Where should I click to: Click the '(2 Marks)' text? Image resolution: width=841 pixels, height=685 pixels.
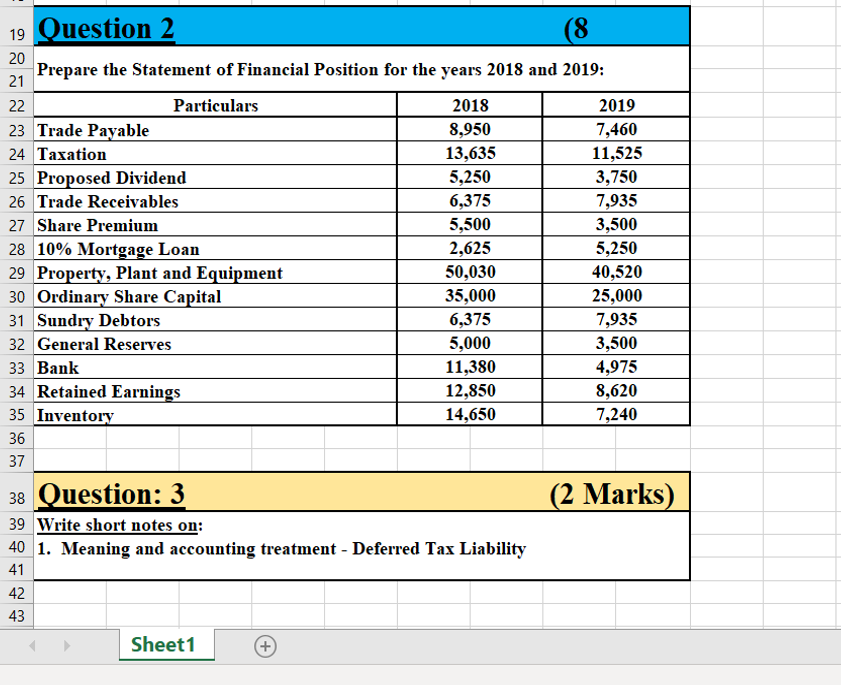coord(612,494)
